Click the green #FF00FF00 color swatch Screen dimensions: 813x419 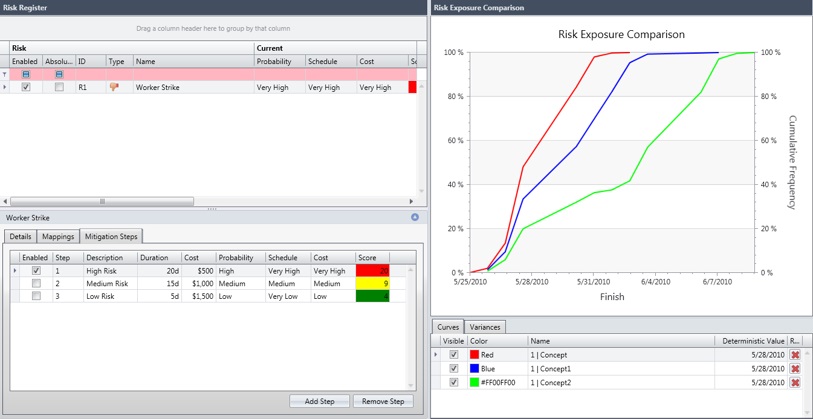[473, 382]
